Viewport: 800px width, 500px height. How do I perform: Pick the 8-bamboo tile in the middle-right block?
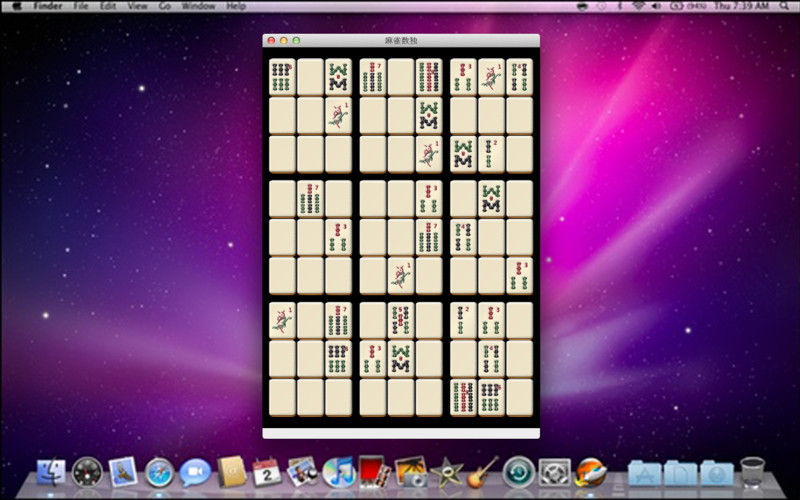coord(491,198)
